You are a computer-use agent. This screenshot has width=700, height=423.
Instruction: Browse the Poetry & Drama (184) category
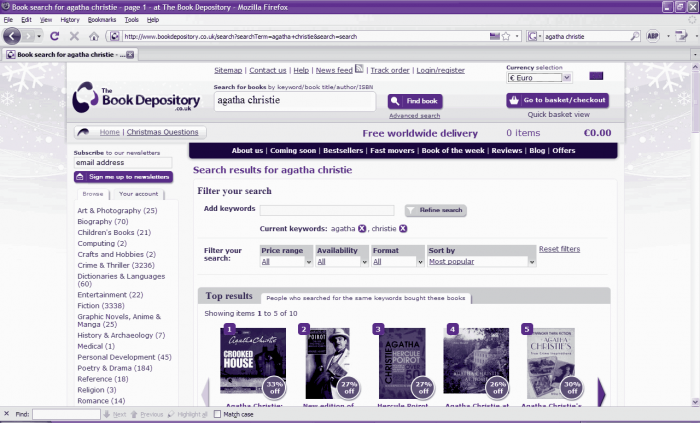pos(115,368)
